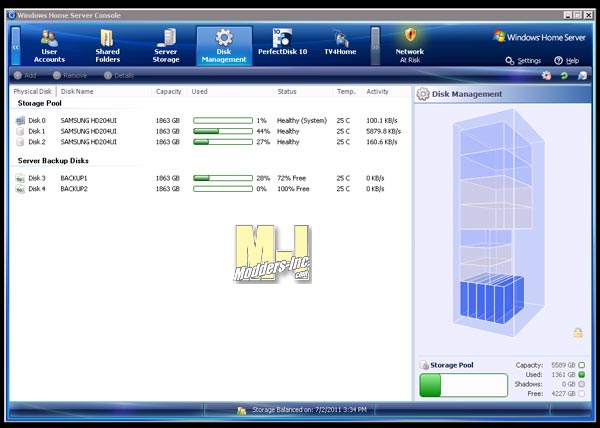
Task: Open the Help link
Action: [566, 61]
